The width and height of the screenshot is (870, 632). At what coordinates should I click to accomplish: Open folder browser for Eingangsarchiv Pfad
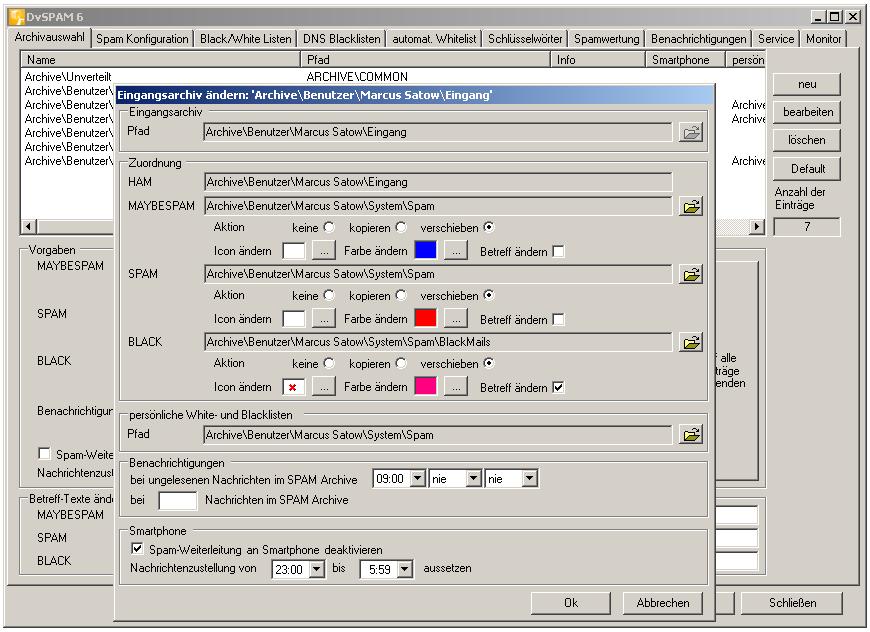tap(691, 133)
